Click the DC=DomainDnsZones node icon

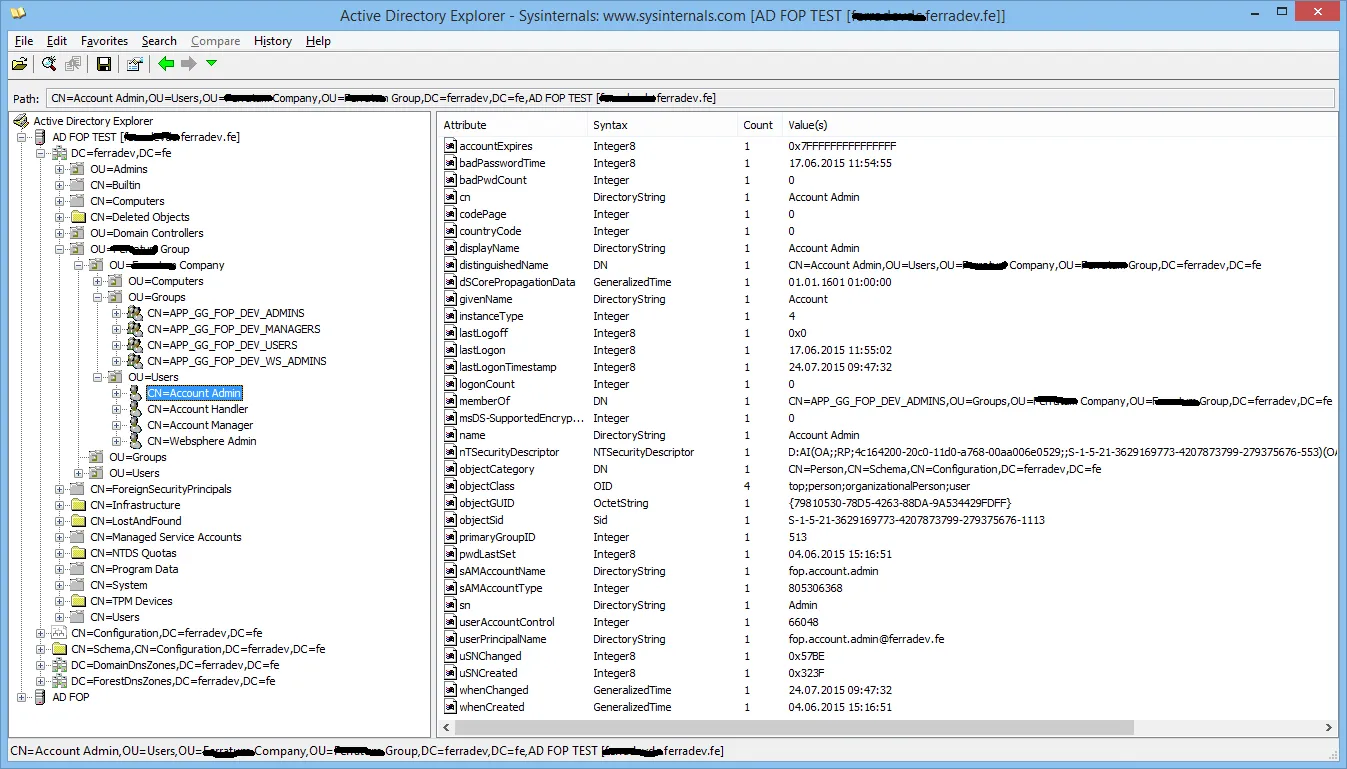point(59,665)
